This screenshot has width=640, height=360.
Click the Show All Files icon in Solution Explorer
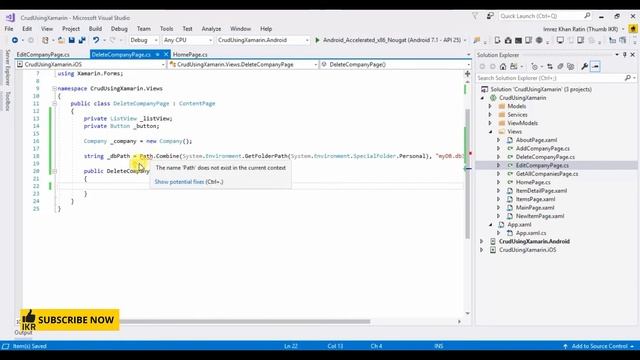[571, 67]
